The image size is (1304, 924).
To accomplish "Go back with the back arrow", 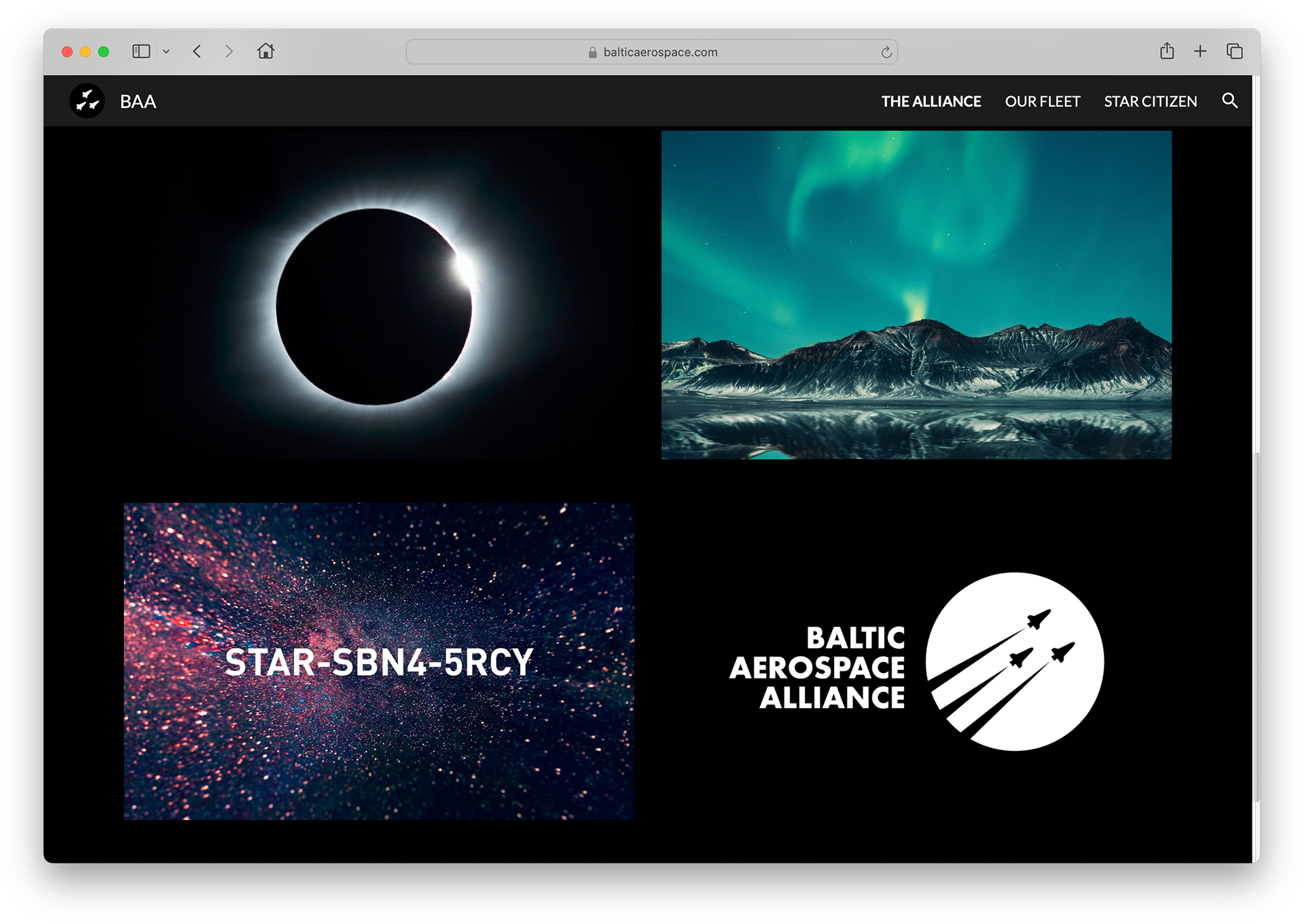I will click(197, 52).
